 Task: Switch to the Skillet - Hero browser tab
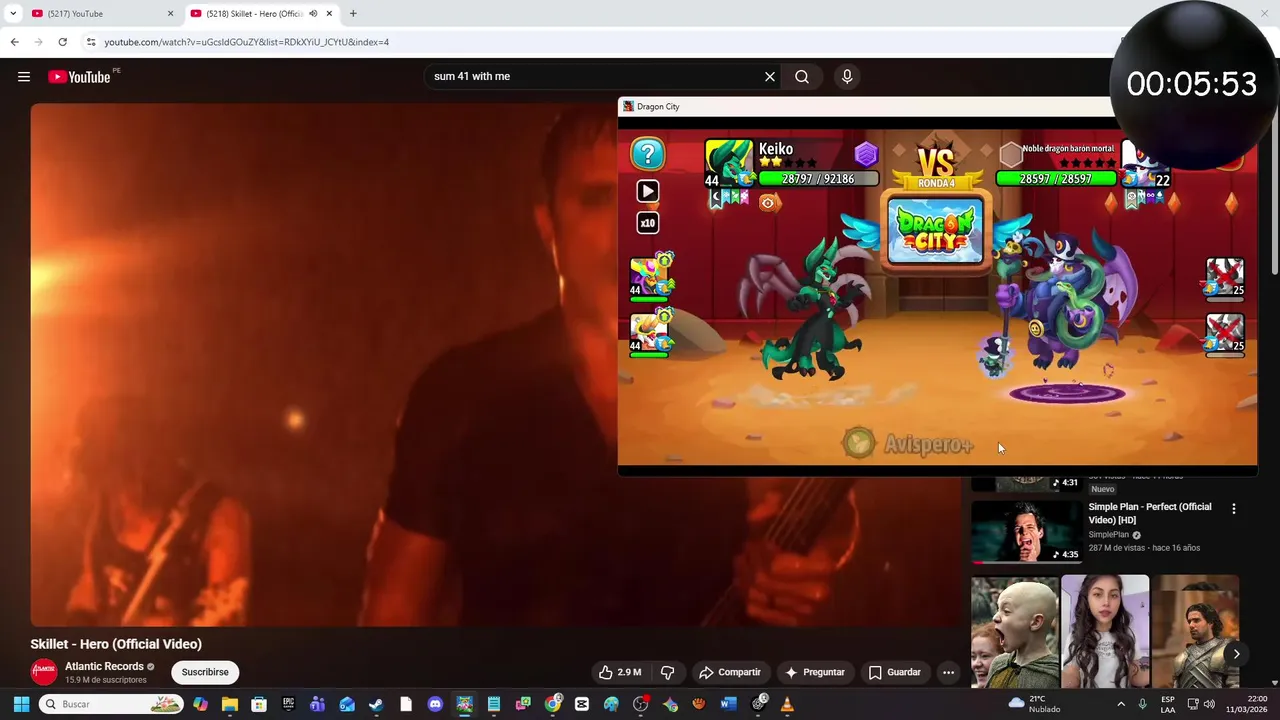click(255, 14)
